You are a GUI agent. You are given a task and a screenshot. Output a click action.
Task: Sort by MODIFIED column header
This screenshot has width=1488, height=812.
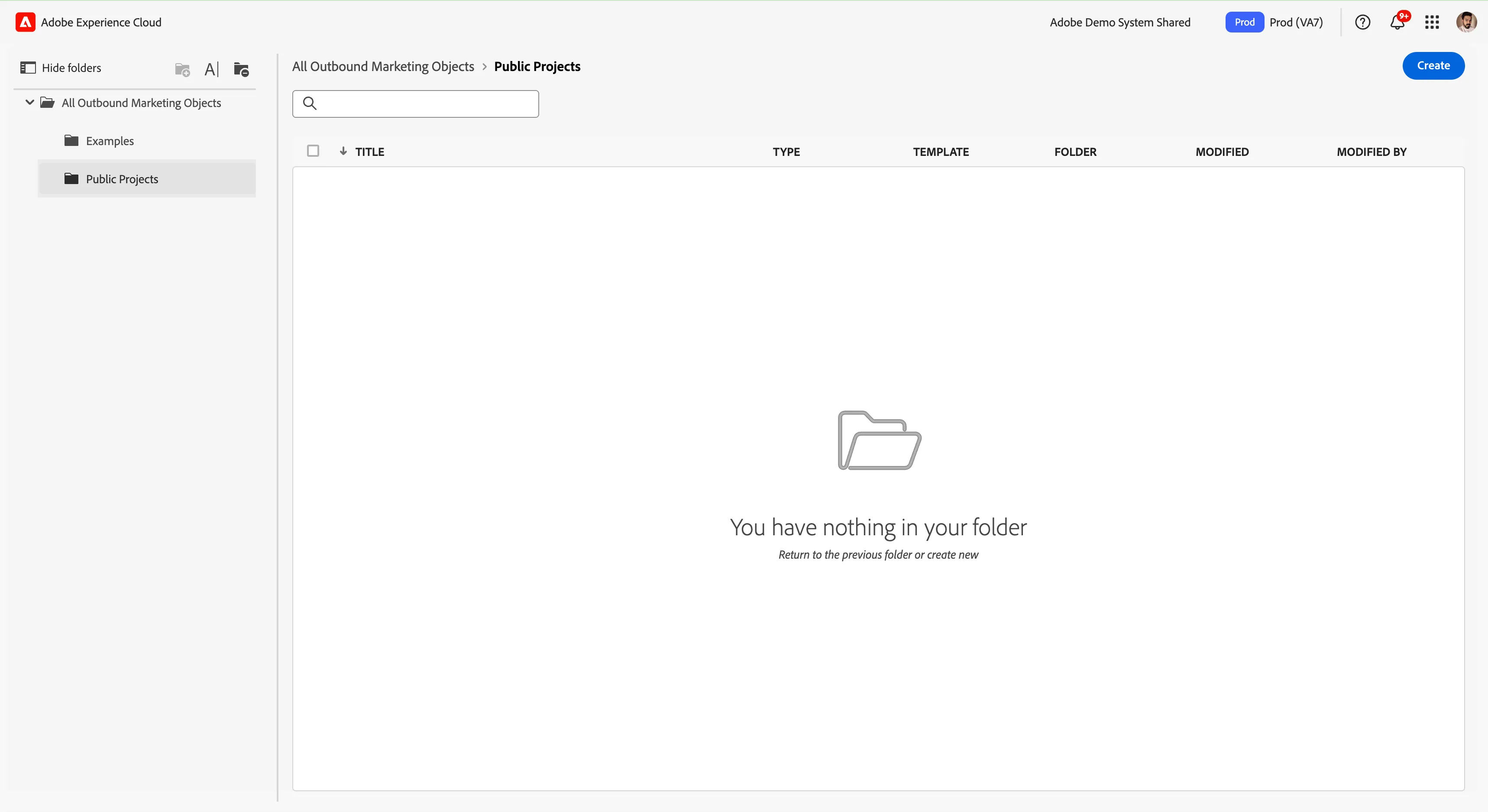1222,151
